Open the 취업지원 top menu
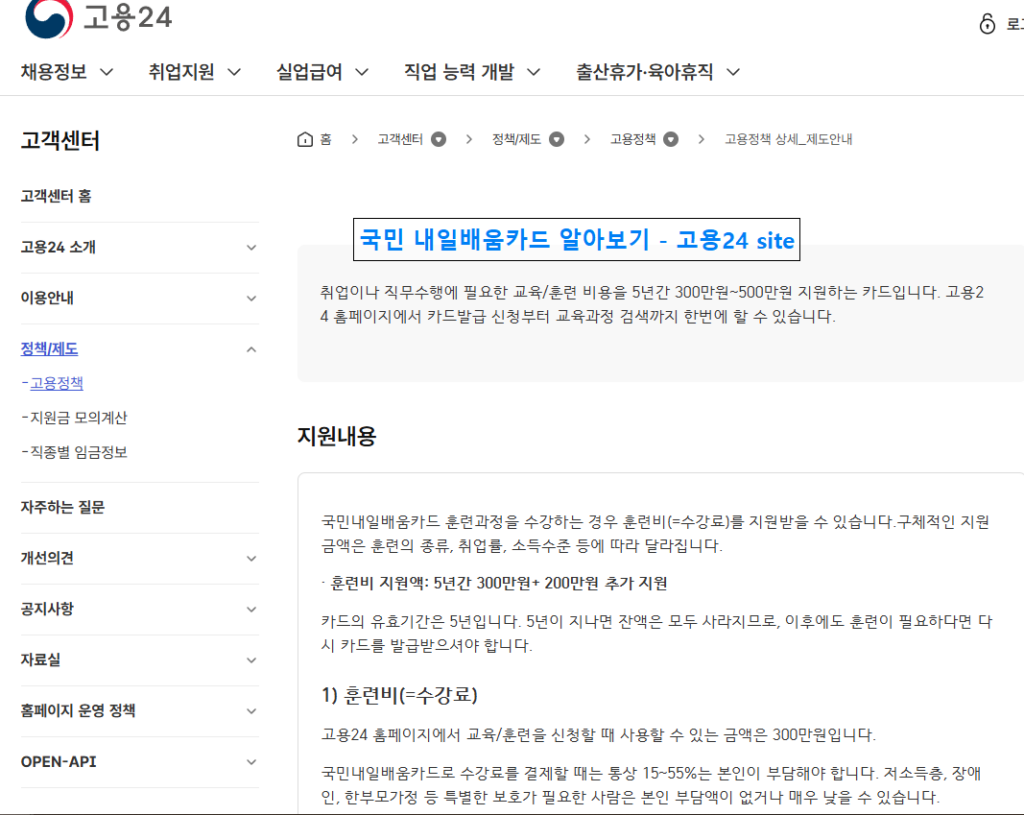 (182, 71)
